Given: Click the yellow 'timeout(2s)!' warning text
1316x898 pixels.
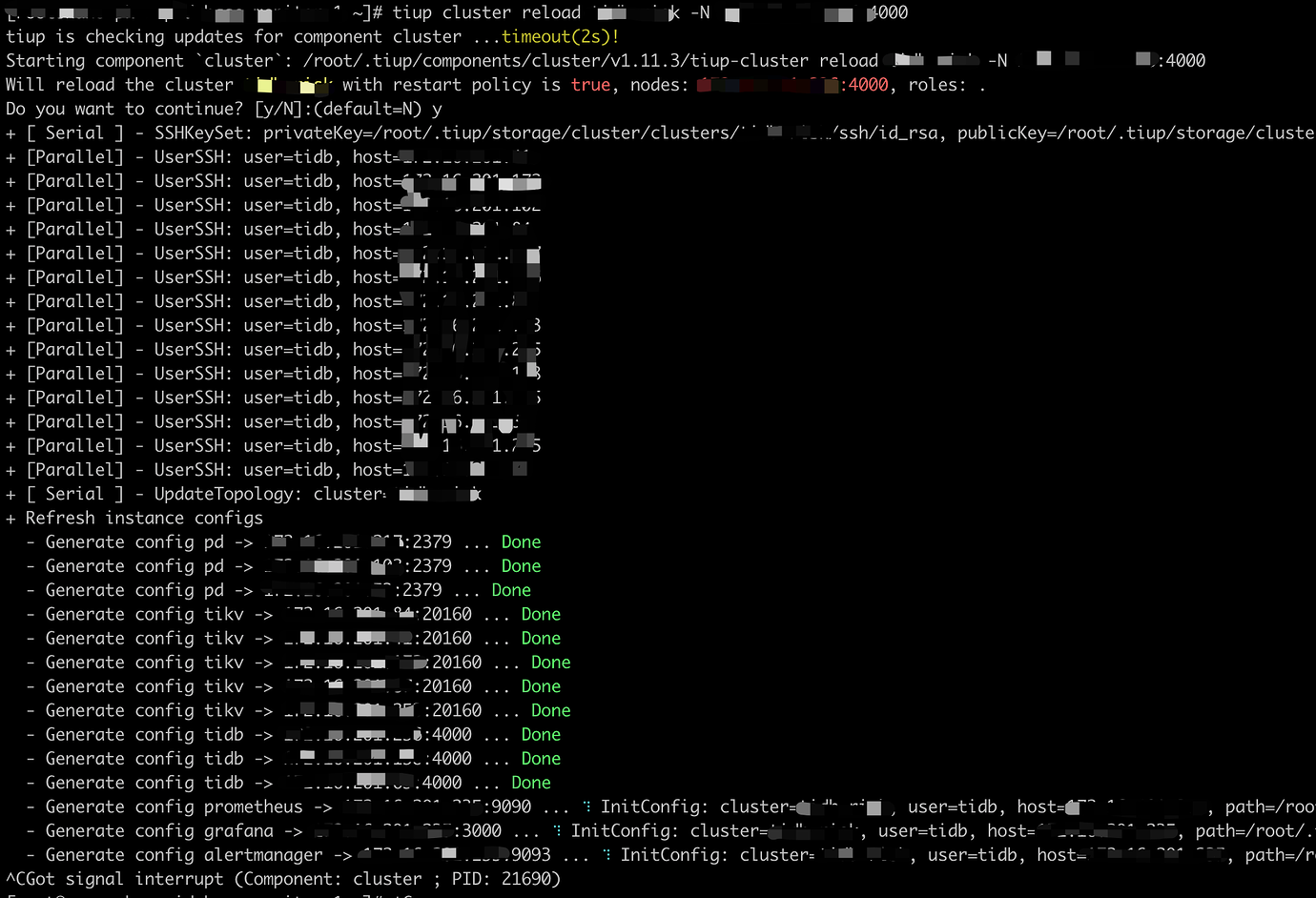Looking at the screenshot, I should point(561,36).
